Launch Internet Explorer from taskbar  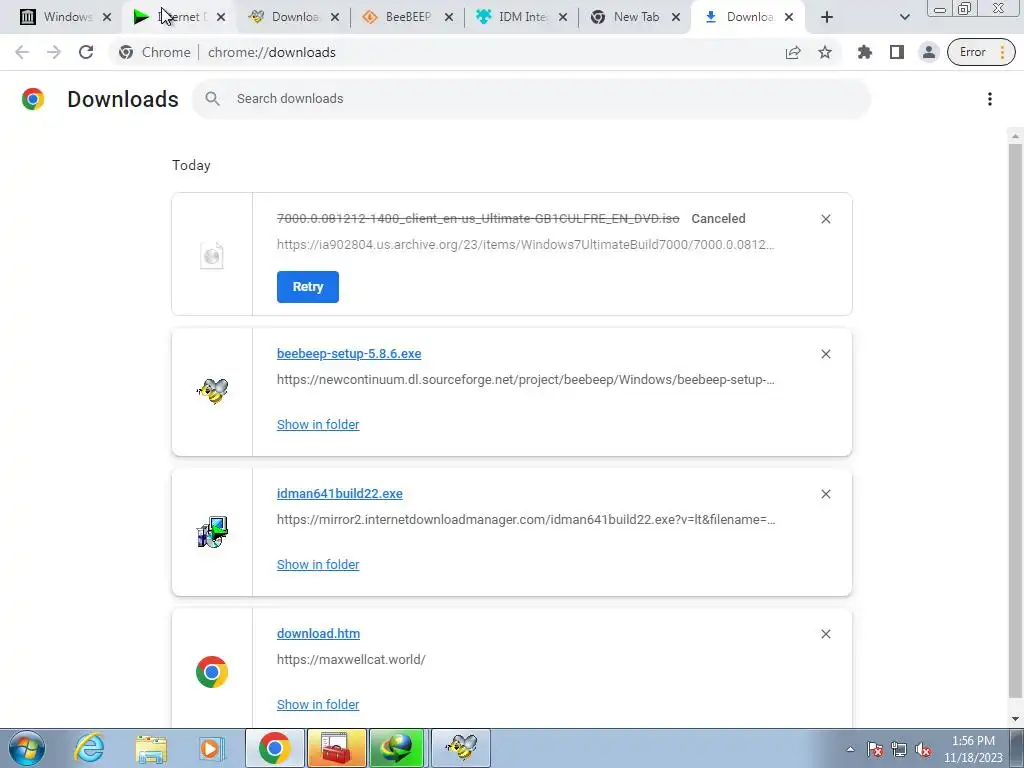pyautogui.click(x=89, y=748)
